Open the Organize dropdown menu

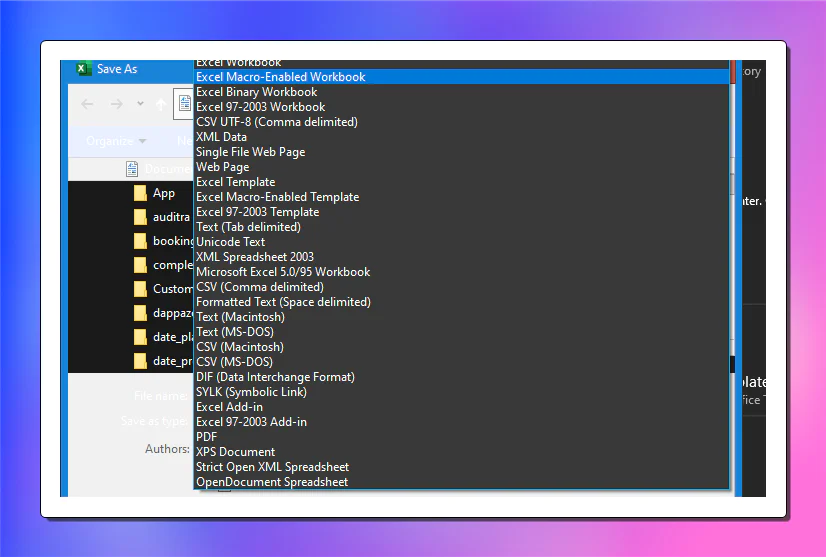(116, 141)
